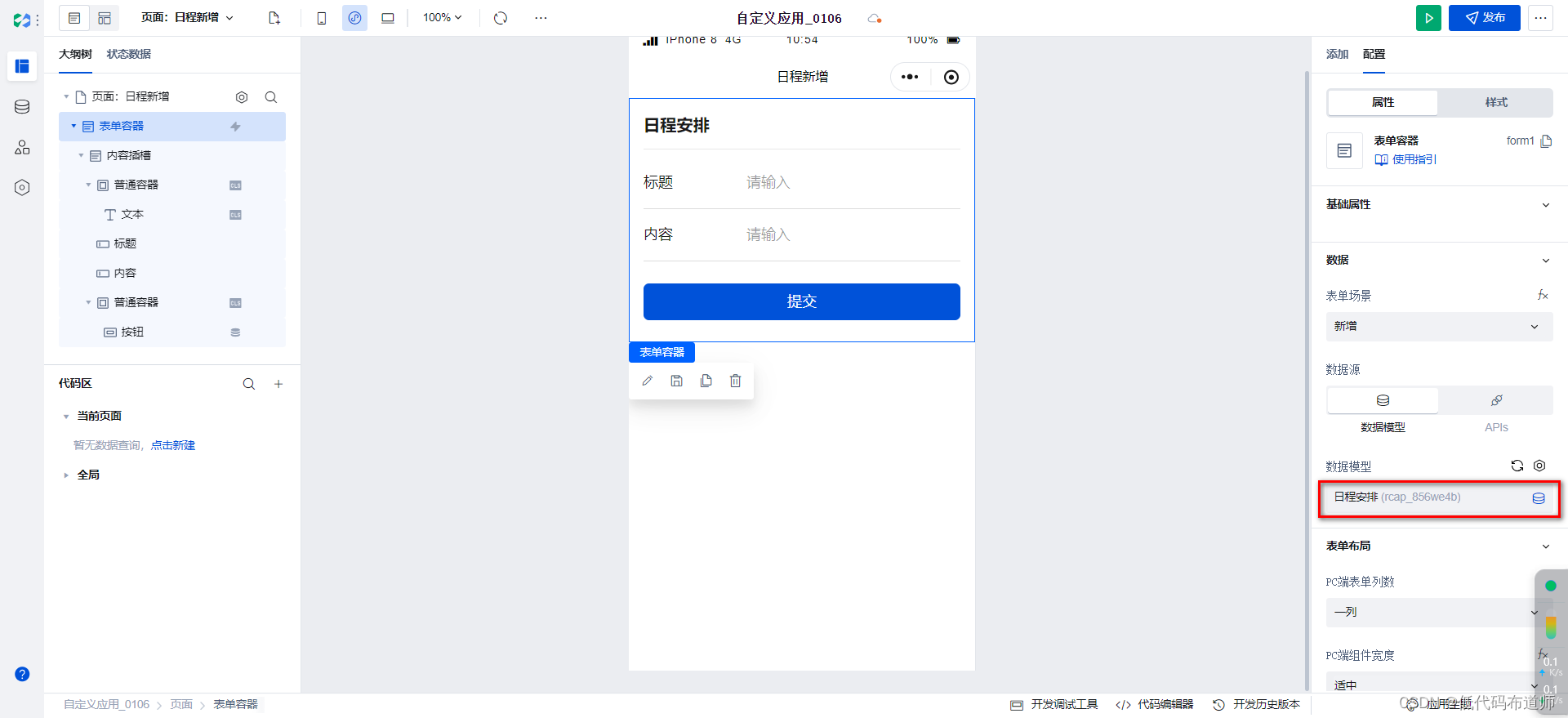This screenshot has height=718, width=1568.
Task: Open the app settings hexagon icon in left sidebar
Action: pos(22,188)
